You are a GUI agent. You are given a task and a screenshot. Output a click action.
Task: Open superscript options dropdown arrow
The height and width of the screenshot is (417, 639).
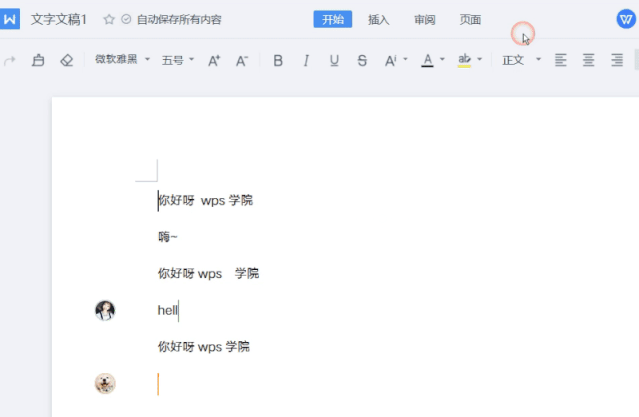[x=405, y=60]
